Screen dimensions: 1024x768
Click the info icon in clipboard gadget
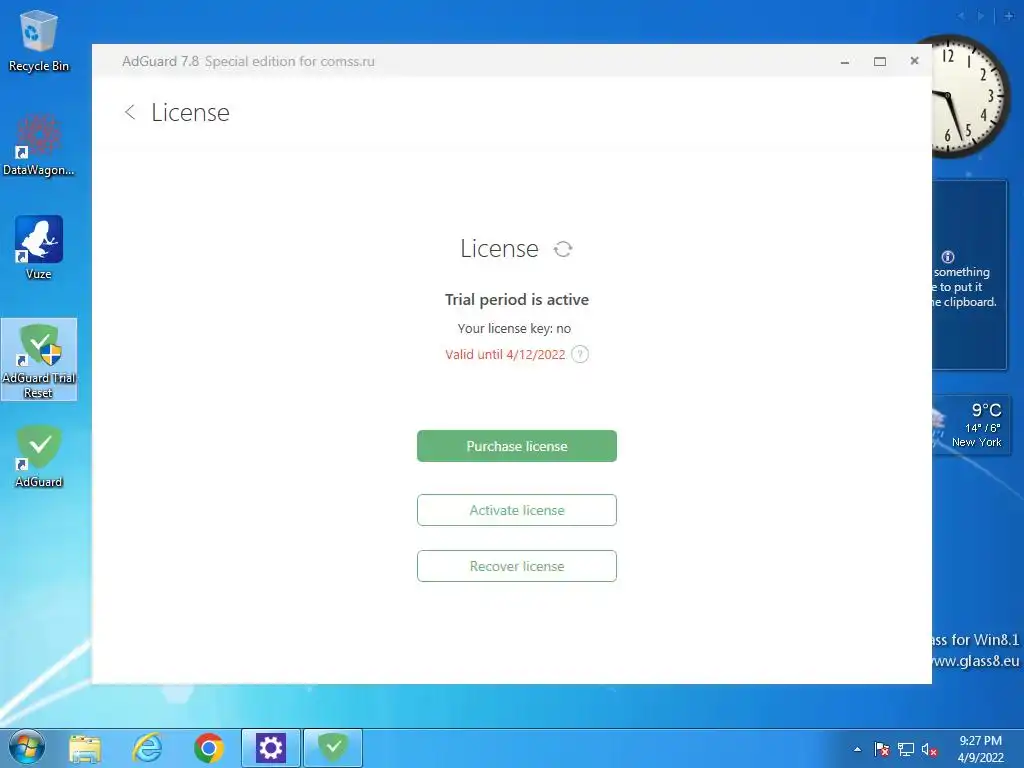(948, 257)
